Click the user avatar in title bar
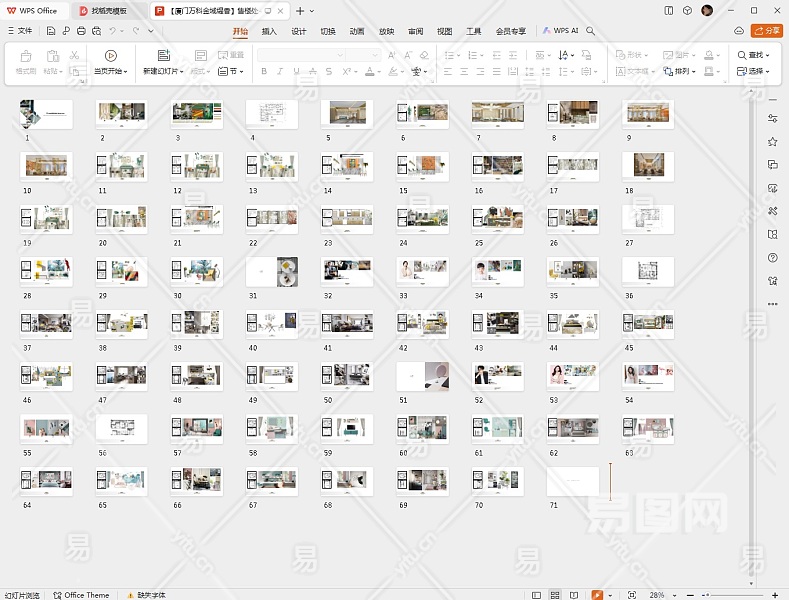The height and width of the screenshot is (600, 789). click(x=707, y=10)
